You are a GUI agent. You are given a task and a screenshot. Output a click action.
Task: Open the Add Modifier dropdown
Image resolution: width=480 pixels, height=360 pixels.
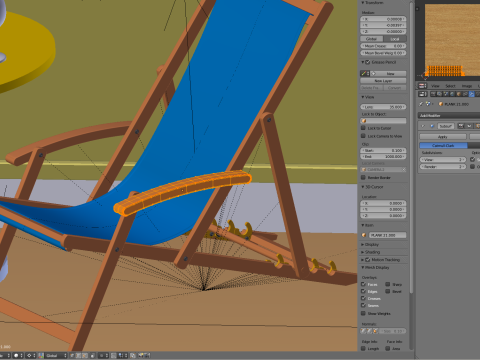point(449,115)
